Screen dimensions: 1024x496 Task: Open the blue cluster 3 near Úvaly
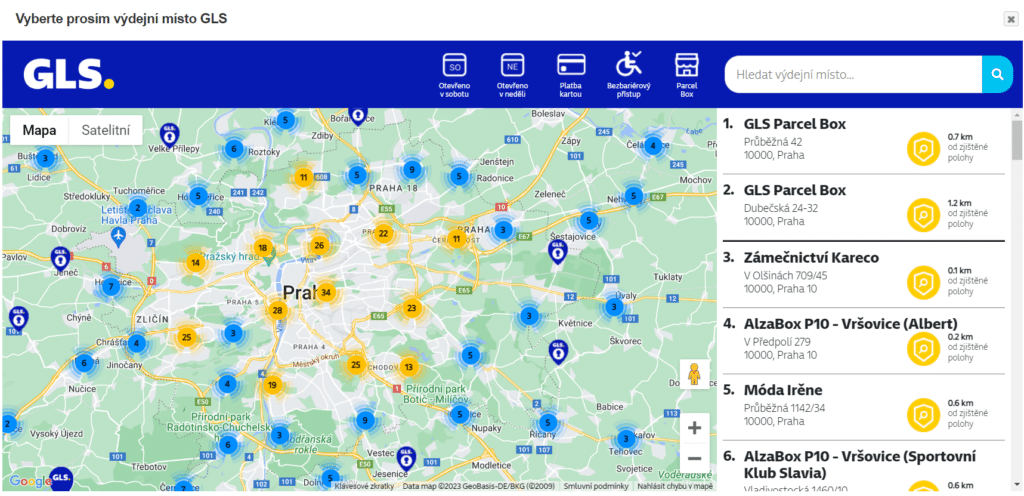(613, 307)
